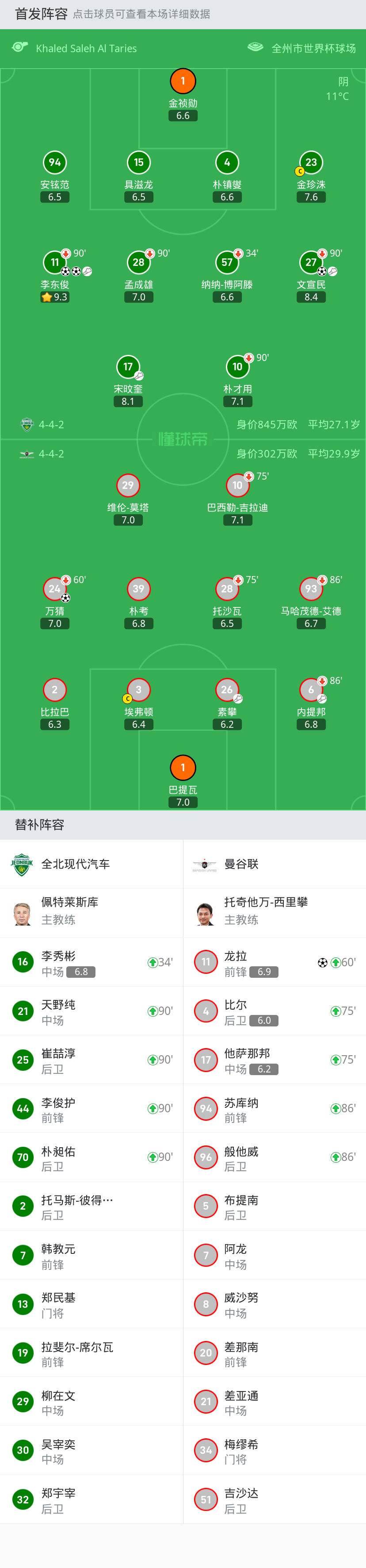This screenshot has width=366, height=1568.
Task: Click 维伦-莫塔 number 29 badge
Action: coord(128,485)
